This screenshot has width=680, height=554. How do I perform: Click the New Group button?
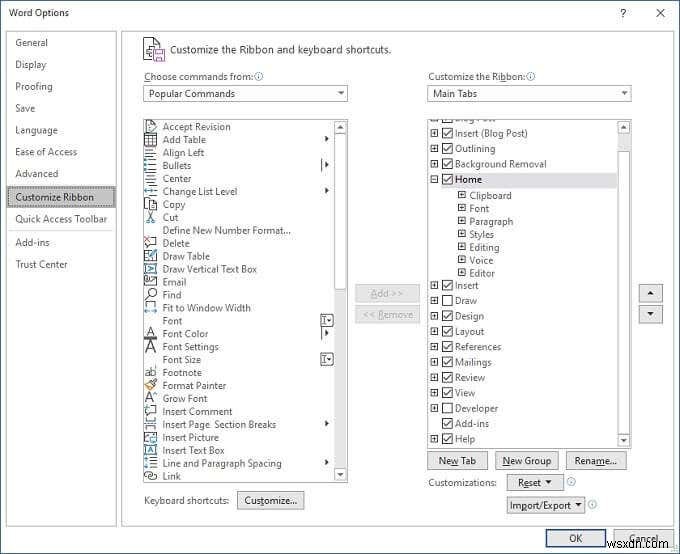[526, 461]
